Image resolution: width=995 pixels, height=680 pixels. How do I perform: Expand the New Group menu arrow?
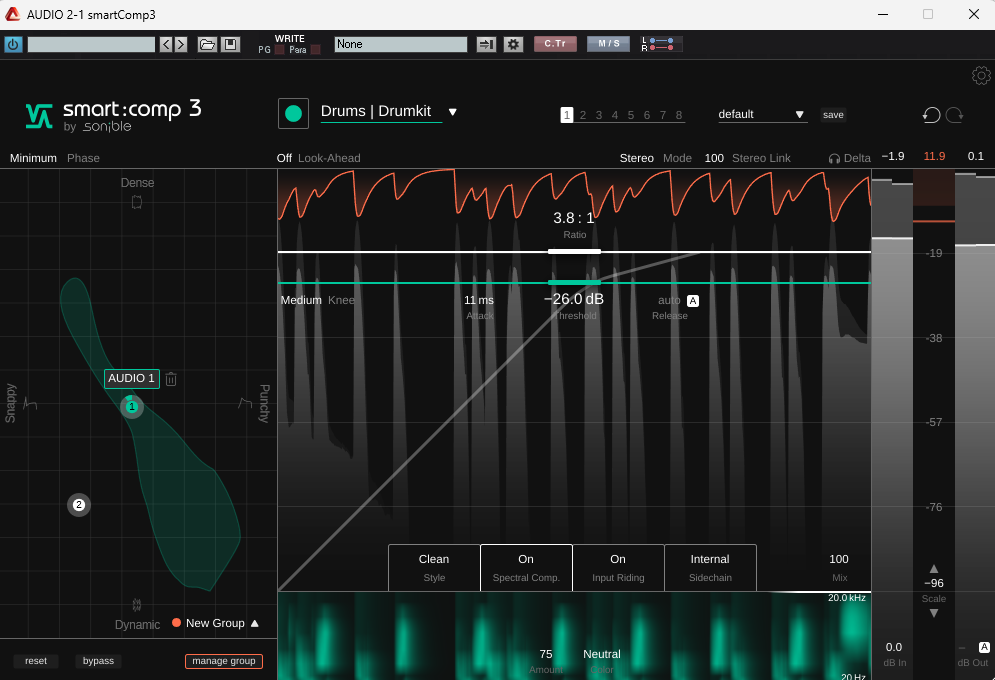[255, 623]
